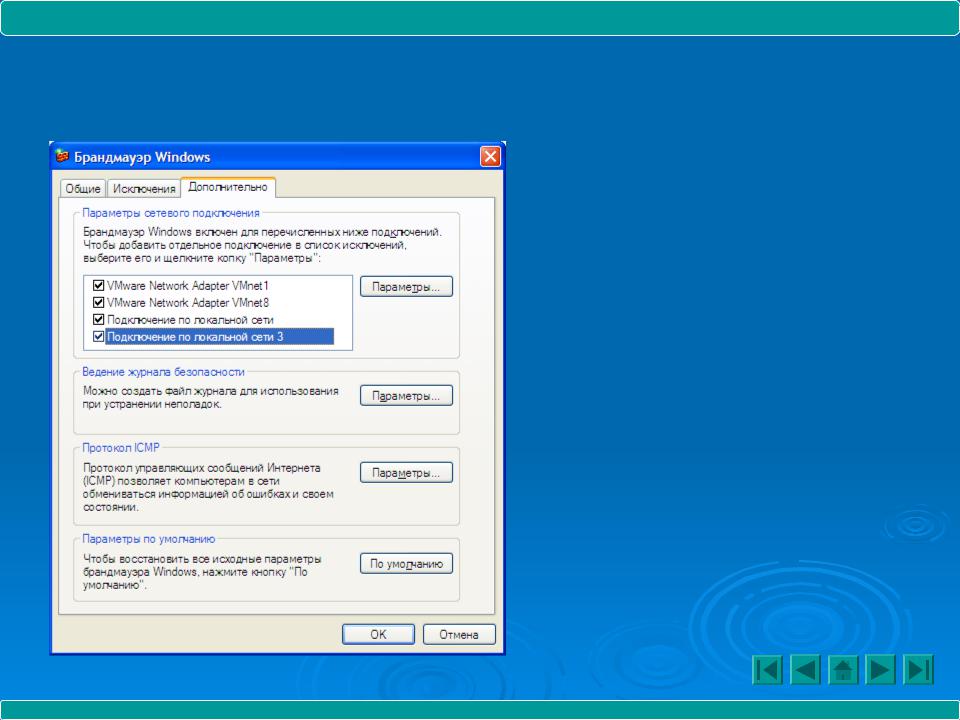960x720 pixels.
Task: Go to first slide navigation icon
Action: point(767,669)
